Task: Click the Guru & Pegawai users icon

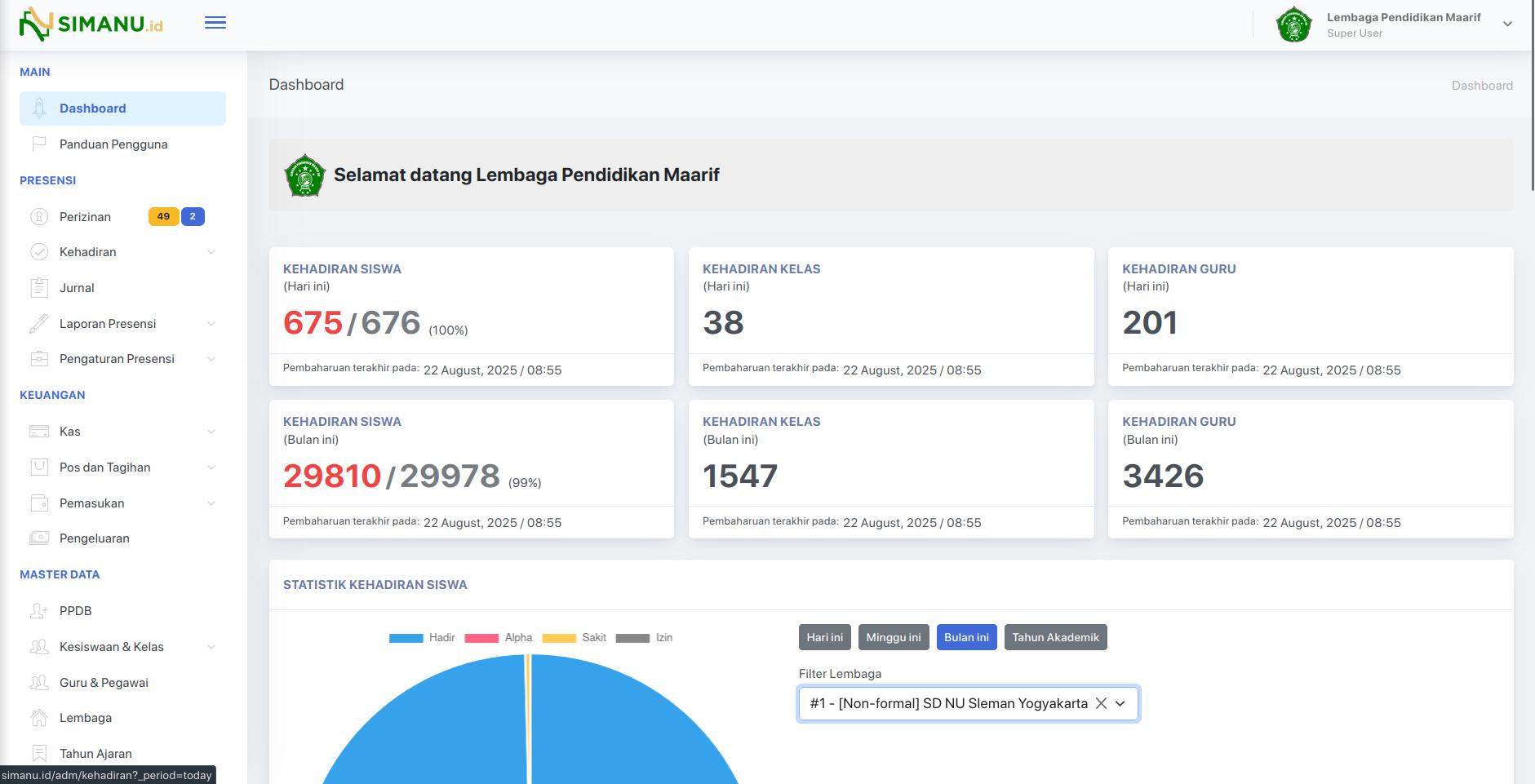Action: [x=39, y=682]
